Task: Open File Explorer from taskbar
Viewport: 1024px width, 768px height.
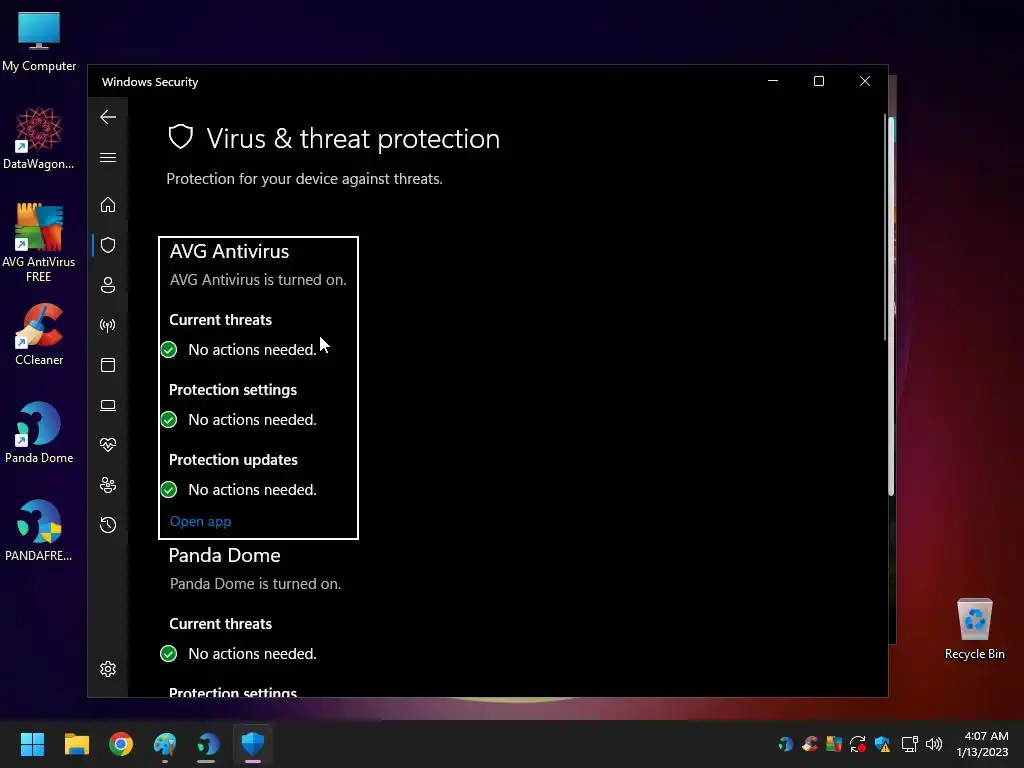Action: pyautogui.click(x=76, y=744)
